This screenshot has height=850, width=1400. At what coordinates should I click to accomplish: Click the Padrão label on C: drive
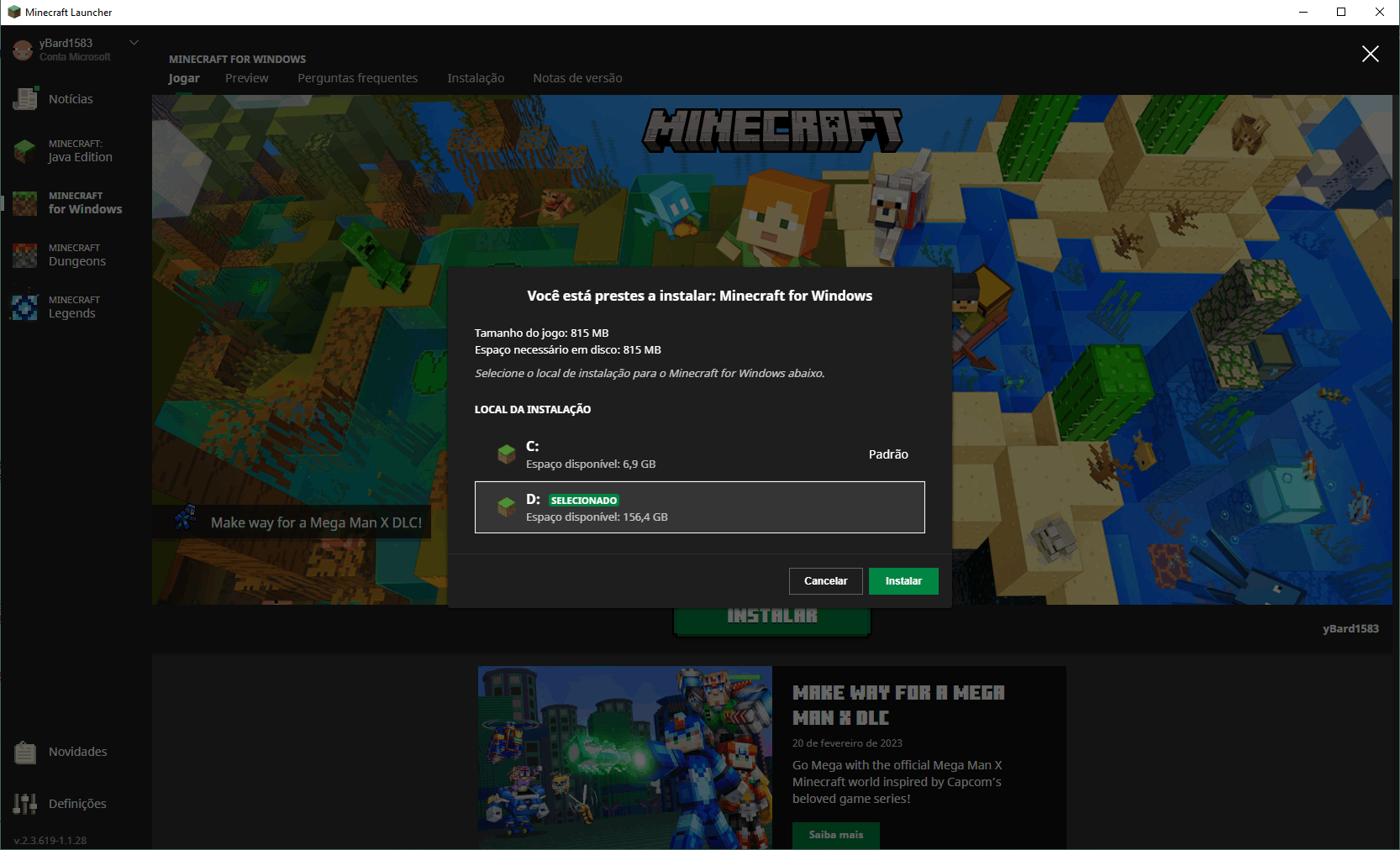tap(888, 454)
